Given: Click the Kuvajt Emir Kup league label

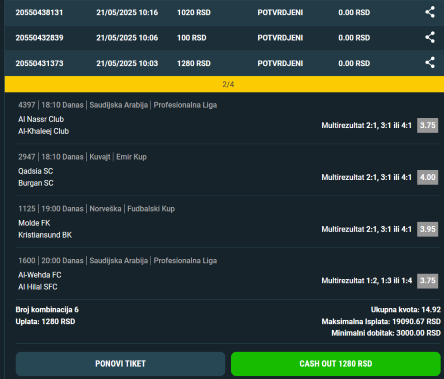Looking at the screenshot, I should (x=118, y=157).
